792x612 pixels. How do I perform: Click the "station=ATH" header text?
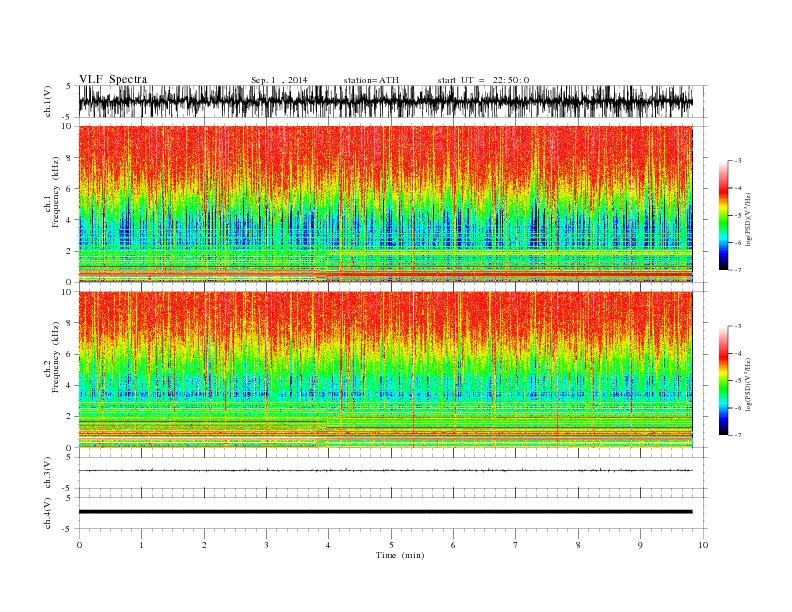(371, 80)
